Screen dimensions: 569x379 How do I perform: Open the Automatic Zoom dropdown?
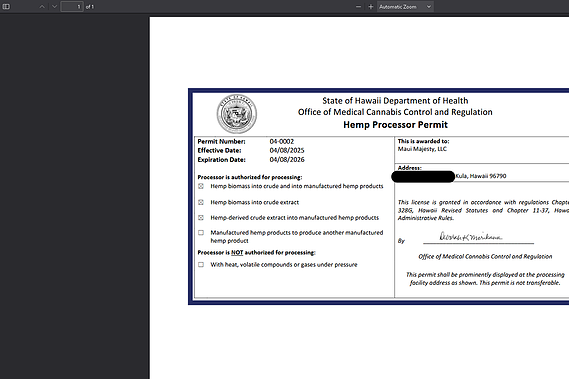coord(405,7)
